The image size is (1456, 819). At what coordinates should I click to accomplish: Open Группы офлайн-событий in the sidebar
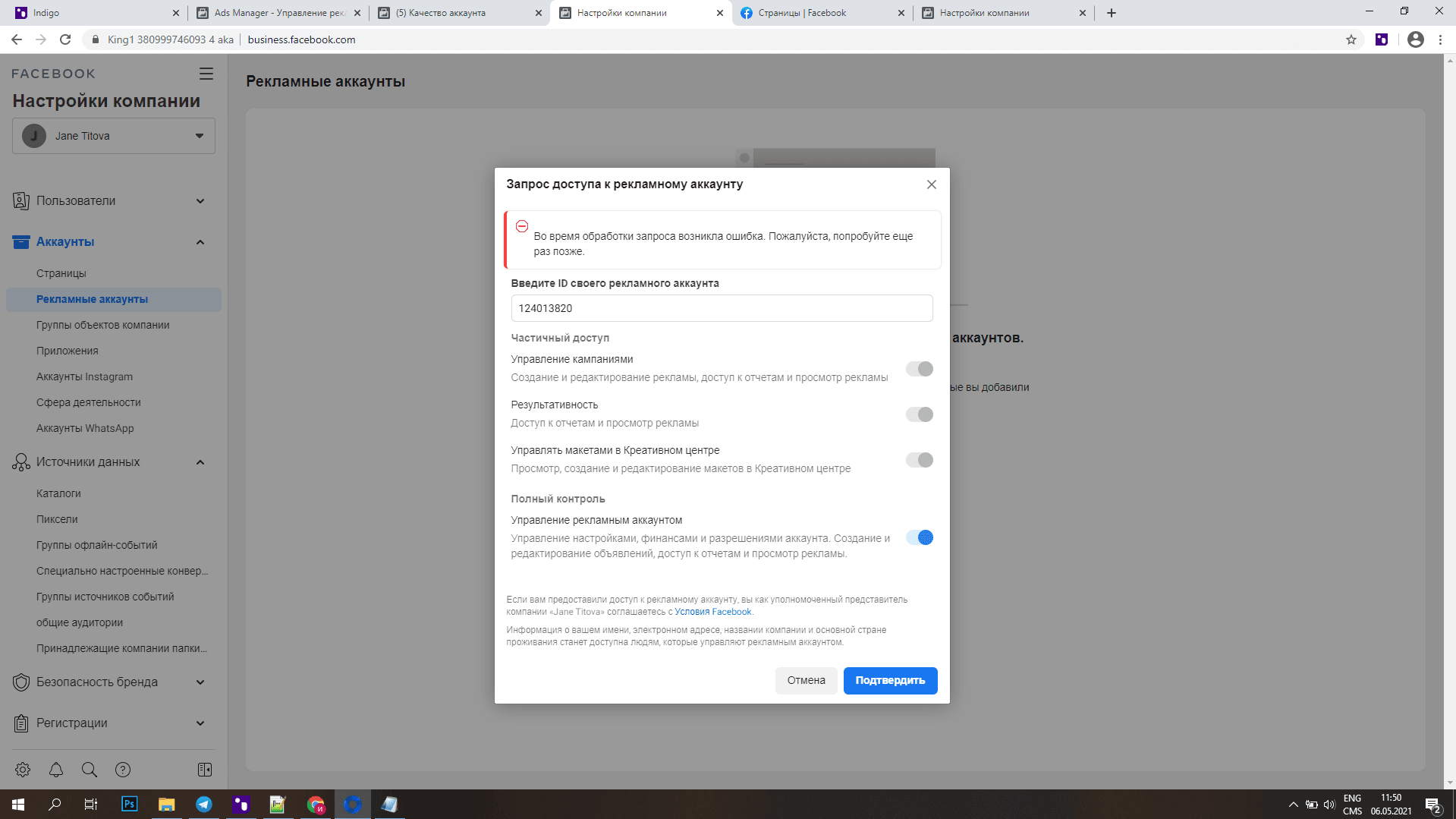pyautogui.click(x=97, y=545)
